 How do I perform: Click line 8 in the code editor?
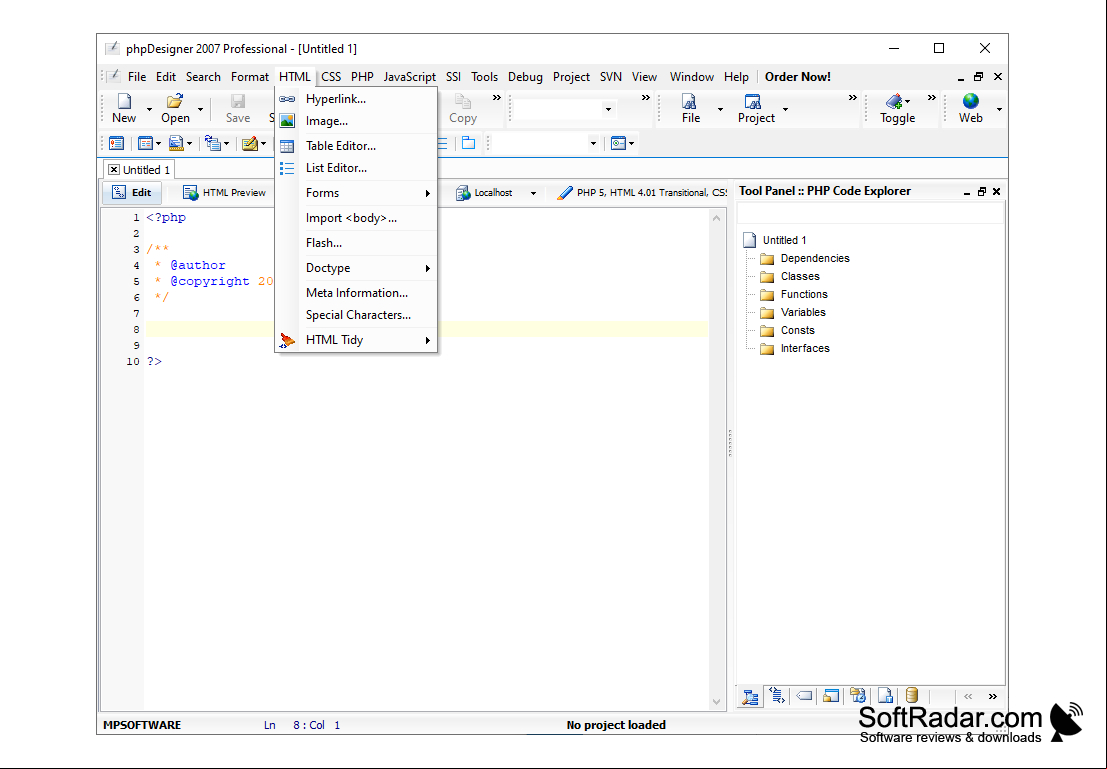point(426,330)
